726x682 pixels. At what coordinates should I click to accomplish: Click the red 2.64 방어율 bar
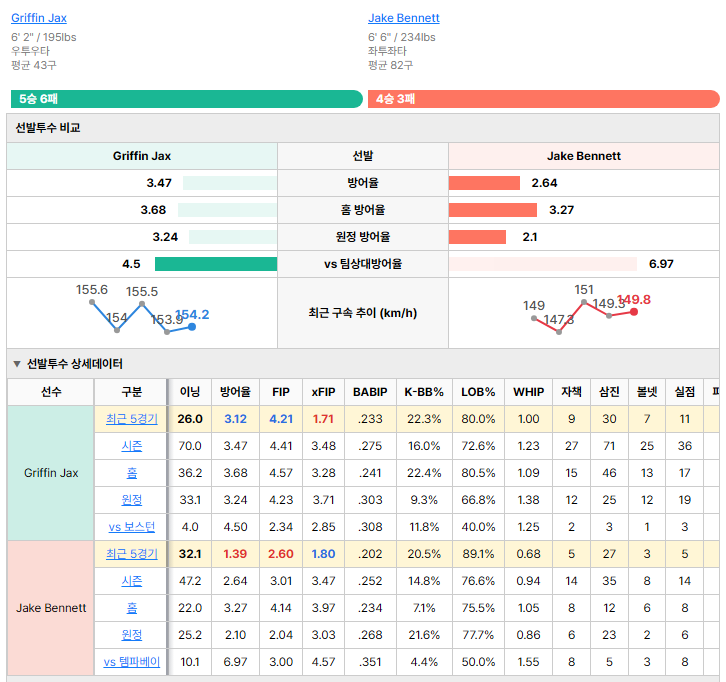pos(484,183)
